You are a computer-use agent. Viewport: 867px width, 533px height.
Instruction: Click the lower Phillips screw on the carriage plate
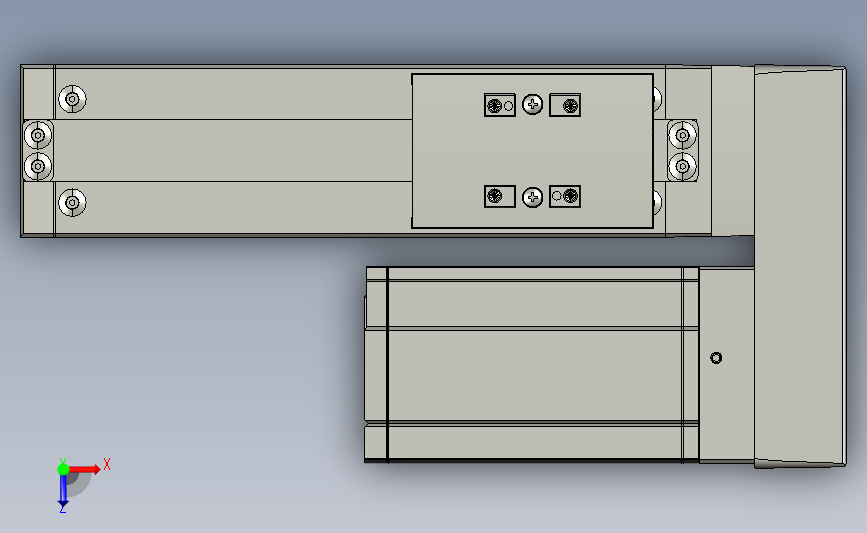point(532,197)
